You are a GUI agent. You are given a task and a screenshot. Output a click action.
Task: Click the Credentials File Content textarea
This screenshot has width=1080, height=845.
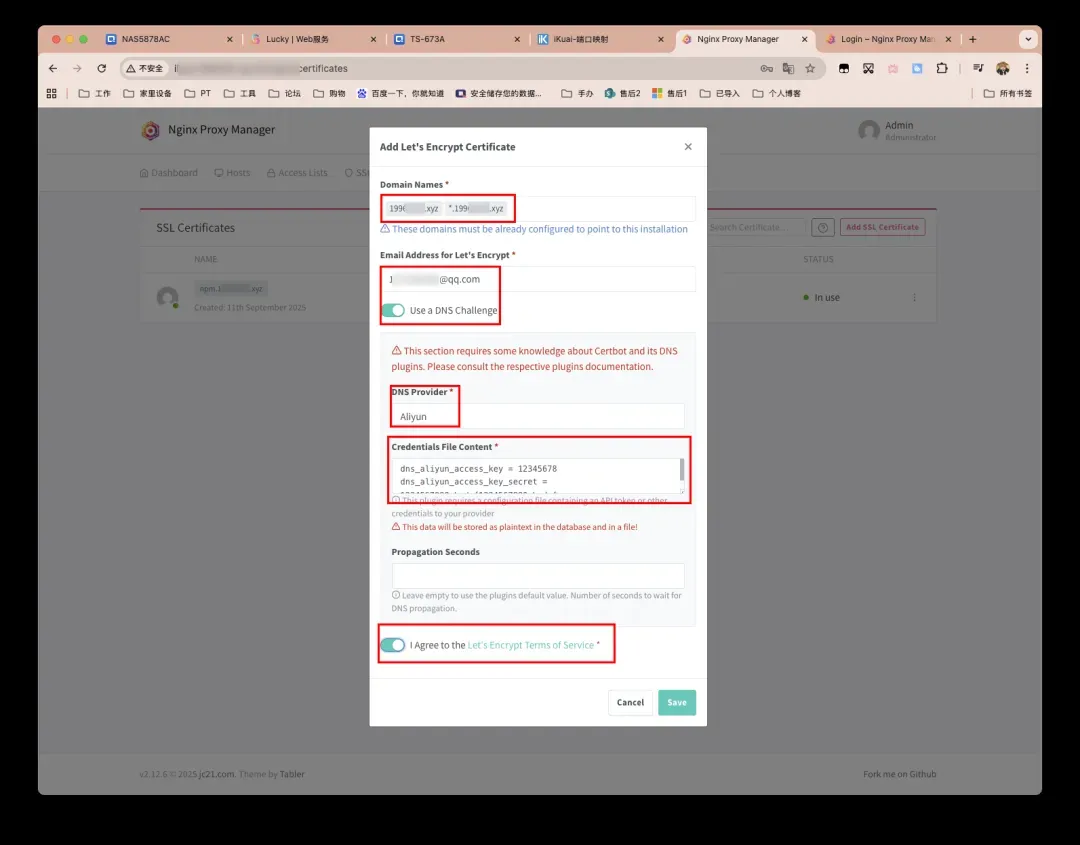click(538, 476)
